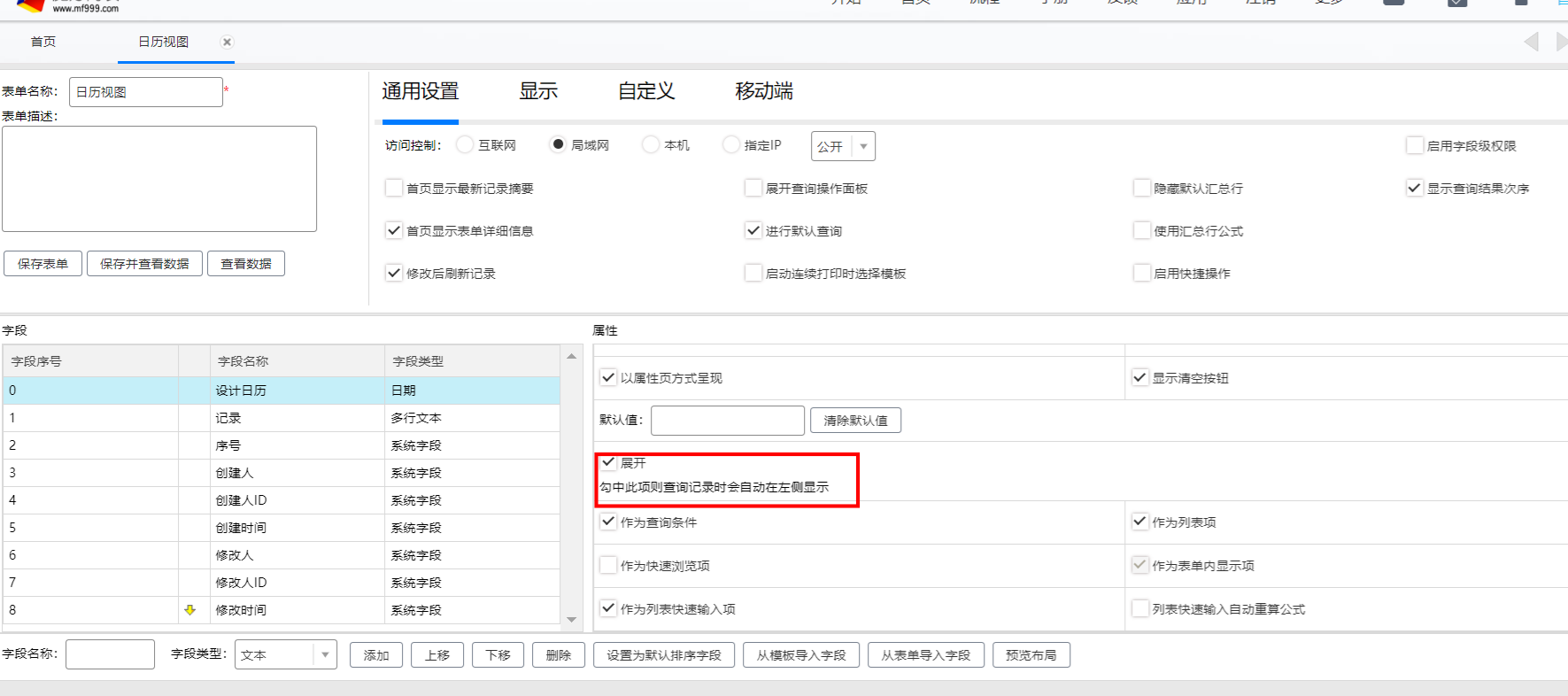Image resolution: width=1568 pixels, height=696 pixels.
Task: Toggle 修改后刷新记录 checkbox
Action: pos(394,273)
